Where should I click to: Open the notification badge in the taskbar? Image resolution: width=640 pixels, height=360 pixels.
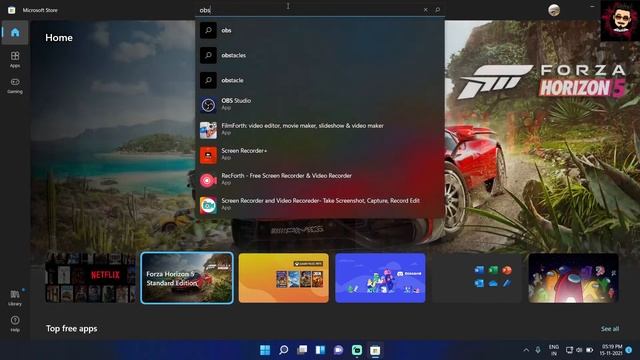(629, 350)
